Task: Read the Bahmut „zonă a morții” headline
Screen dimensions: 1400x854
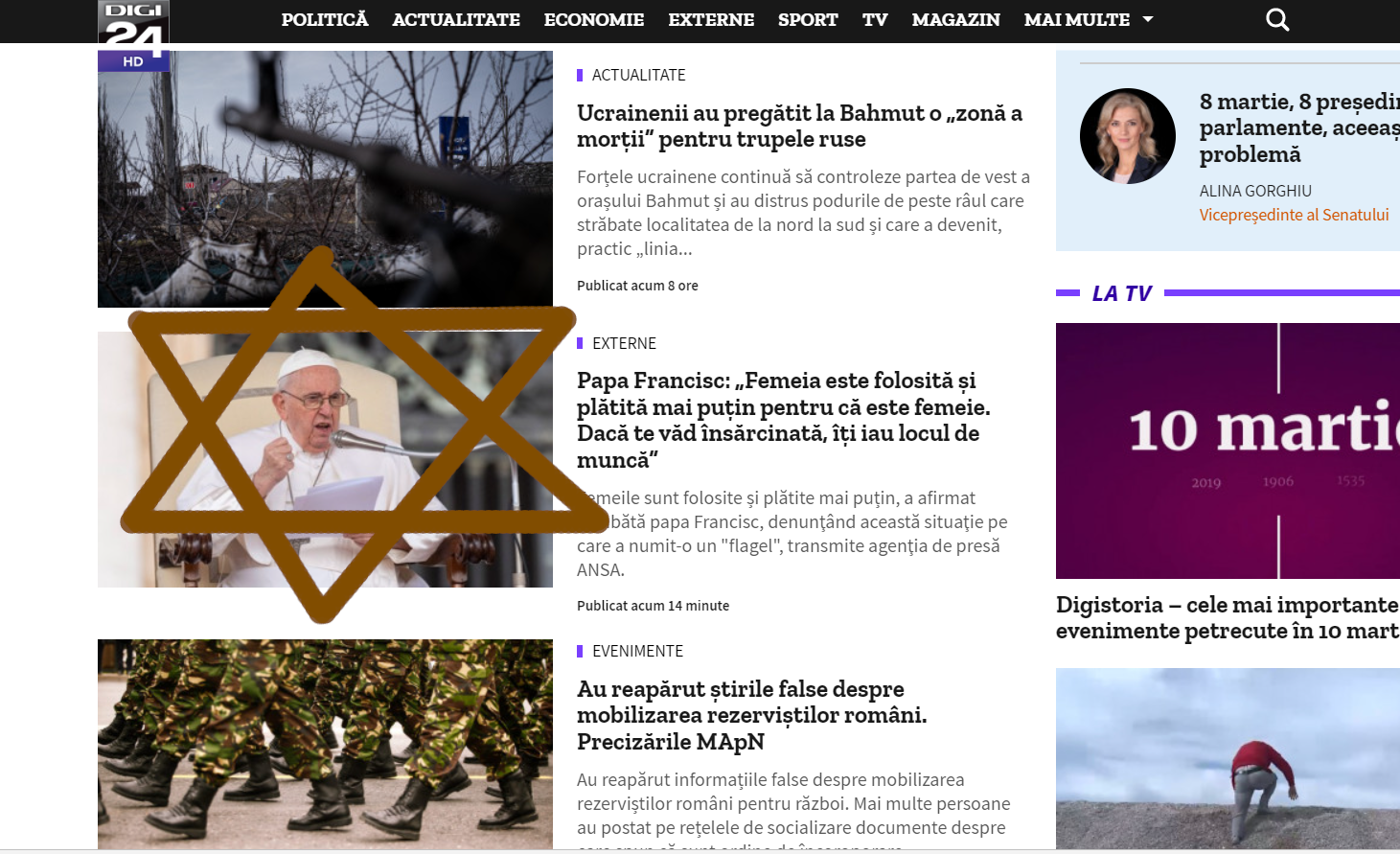Action: tap(799, 126)
